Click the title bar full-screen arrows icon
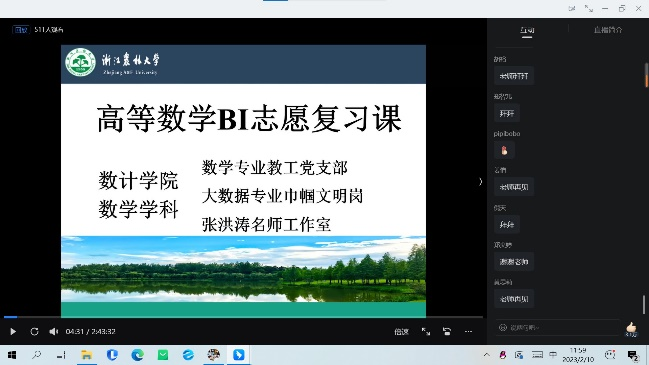649x365 pixels. click(x=589, y=8)
